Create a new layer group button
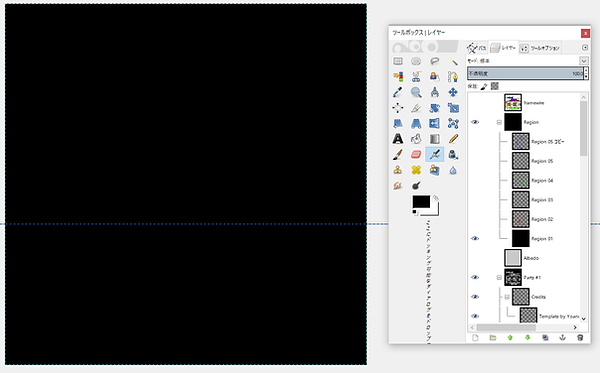 coord(492,337)
